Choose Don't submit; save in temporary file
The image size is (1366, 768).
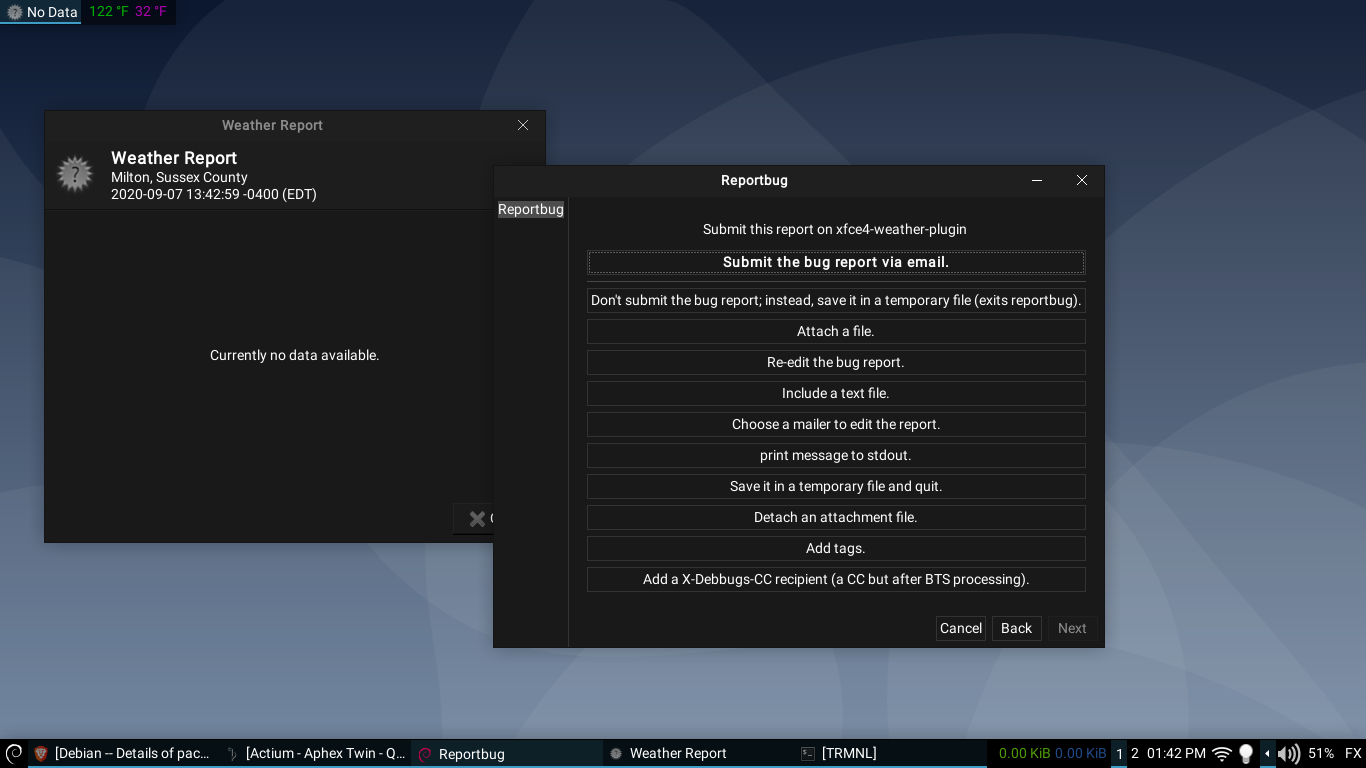tap(836, 300)
